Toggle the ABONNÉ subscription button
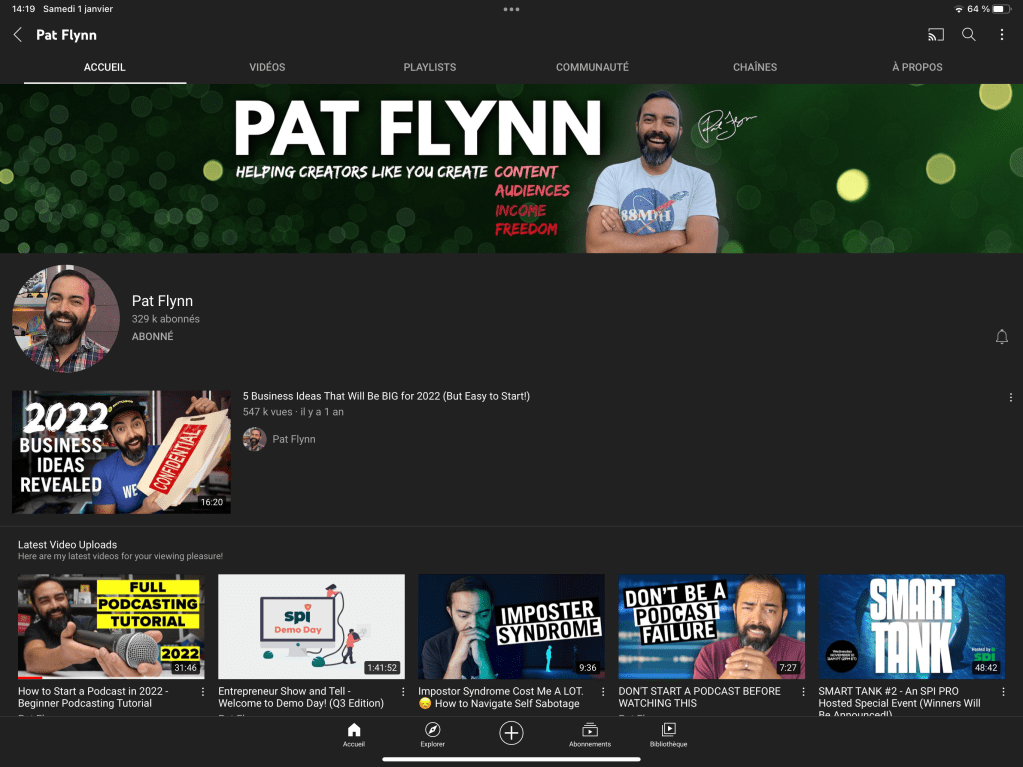Screen dimensions: 1023x767 pyautogui.click(x=153, y=337)
